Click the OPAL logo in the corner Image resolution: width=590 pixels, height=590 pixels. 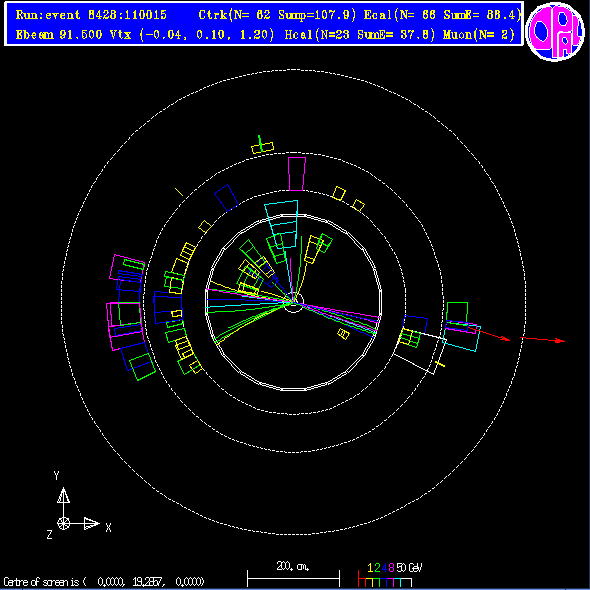pos(556,31)
